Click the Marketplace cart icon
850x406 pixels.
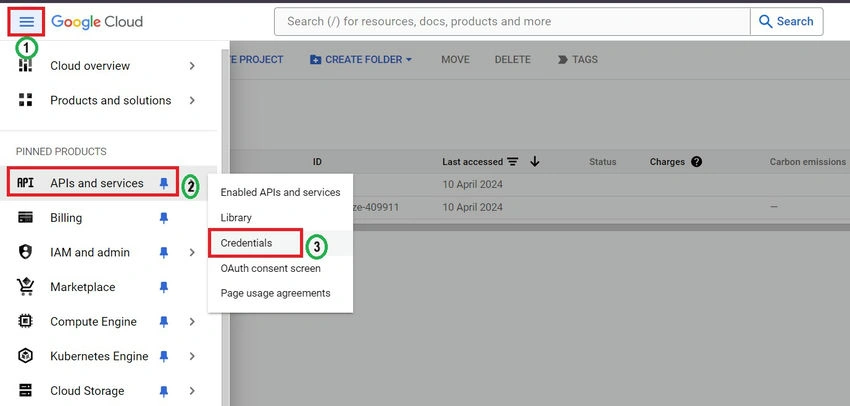point(25,287)
